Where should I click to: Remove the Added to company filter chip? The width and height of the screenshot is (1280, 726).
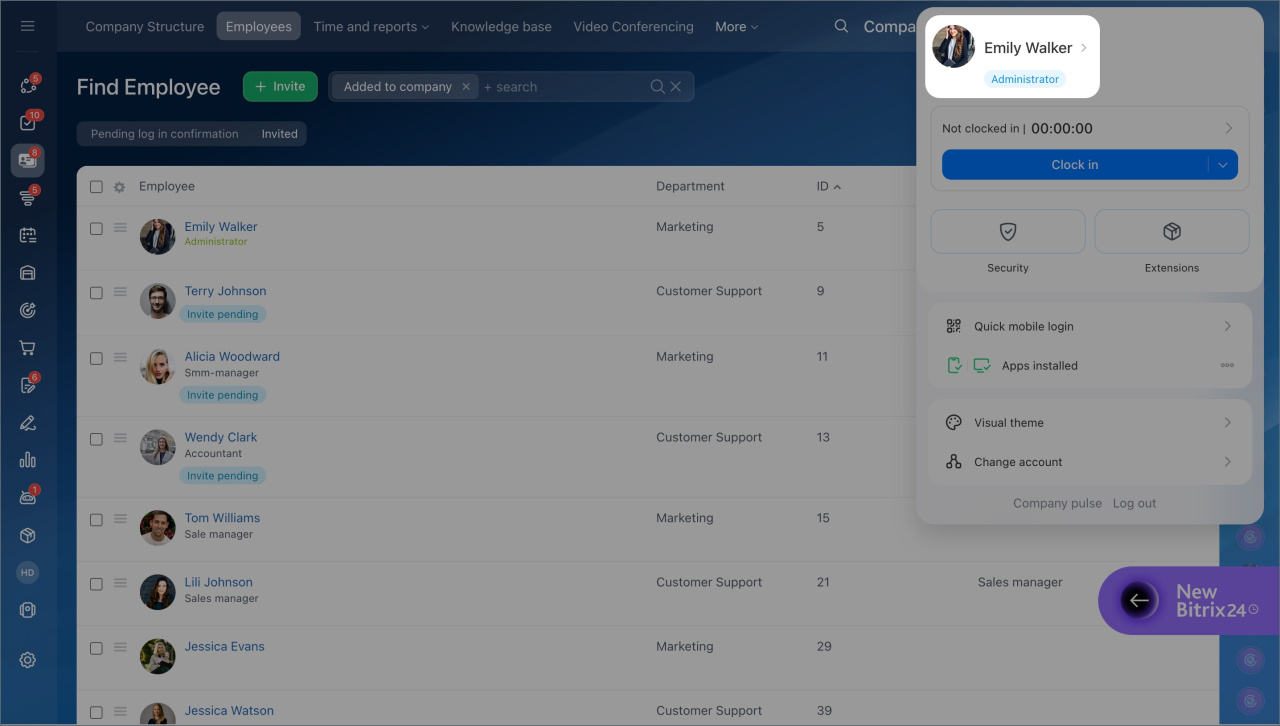[466, 87]
